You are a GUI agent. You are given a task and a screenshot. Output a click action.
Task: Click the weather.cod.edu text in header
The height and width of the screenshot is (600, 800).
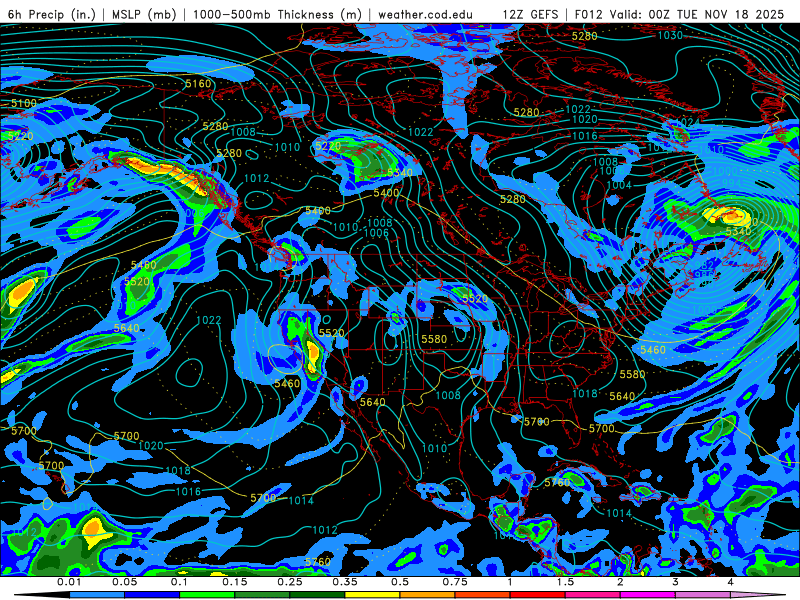(426, 14)
